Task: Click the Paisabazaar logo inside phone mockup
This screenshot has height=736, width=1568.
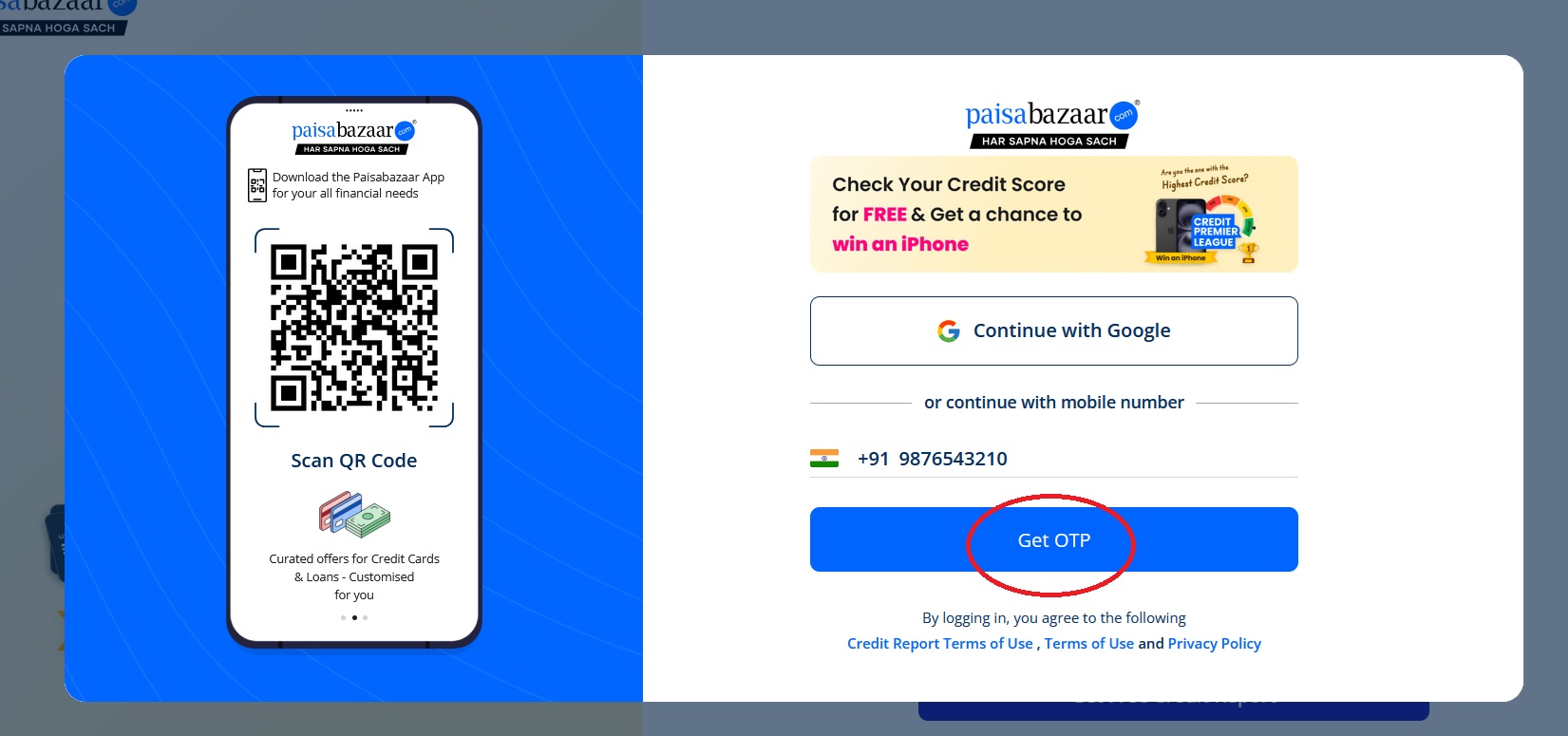Action: pos(353,137)
